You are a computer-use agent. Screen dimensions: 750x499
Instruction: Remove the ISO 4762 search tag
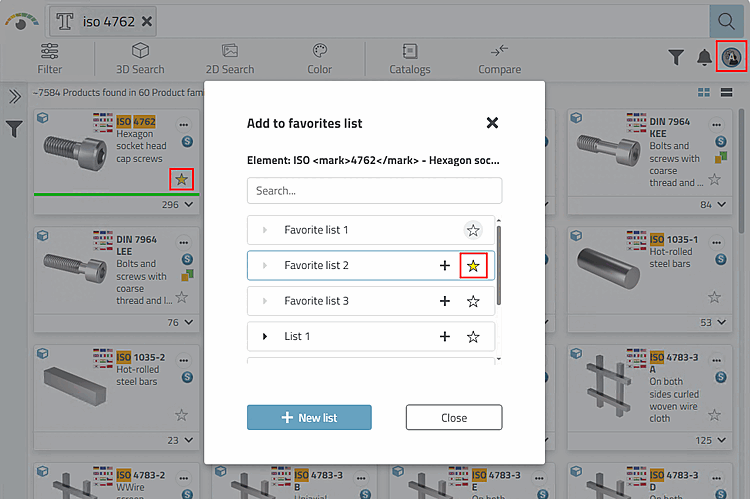pos(147,21)
